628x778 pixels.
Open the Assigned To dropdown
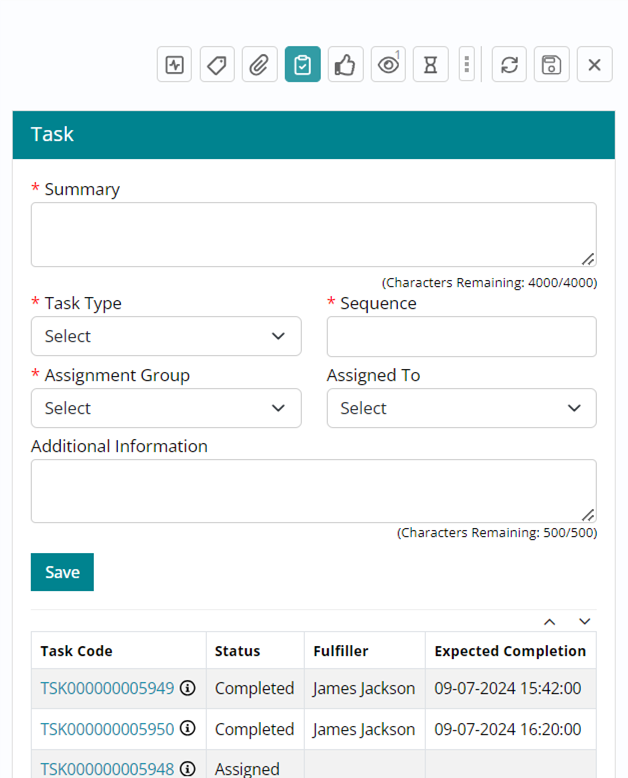click(461, 408)
